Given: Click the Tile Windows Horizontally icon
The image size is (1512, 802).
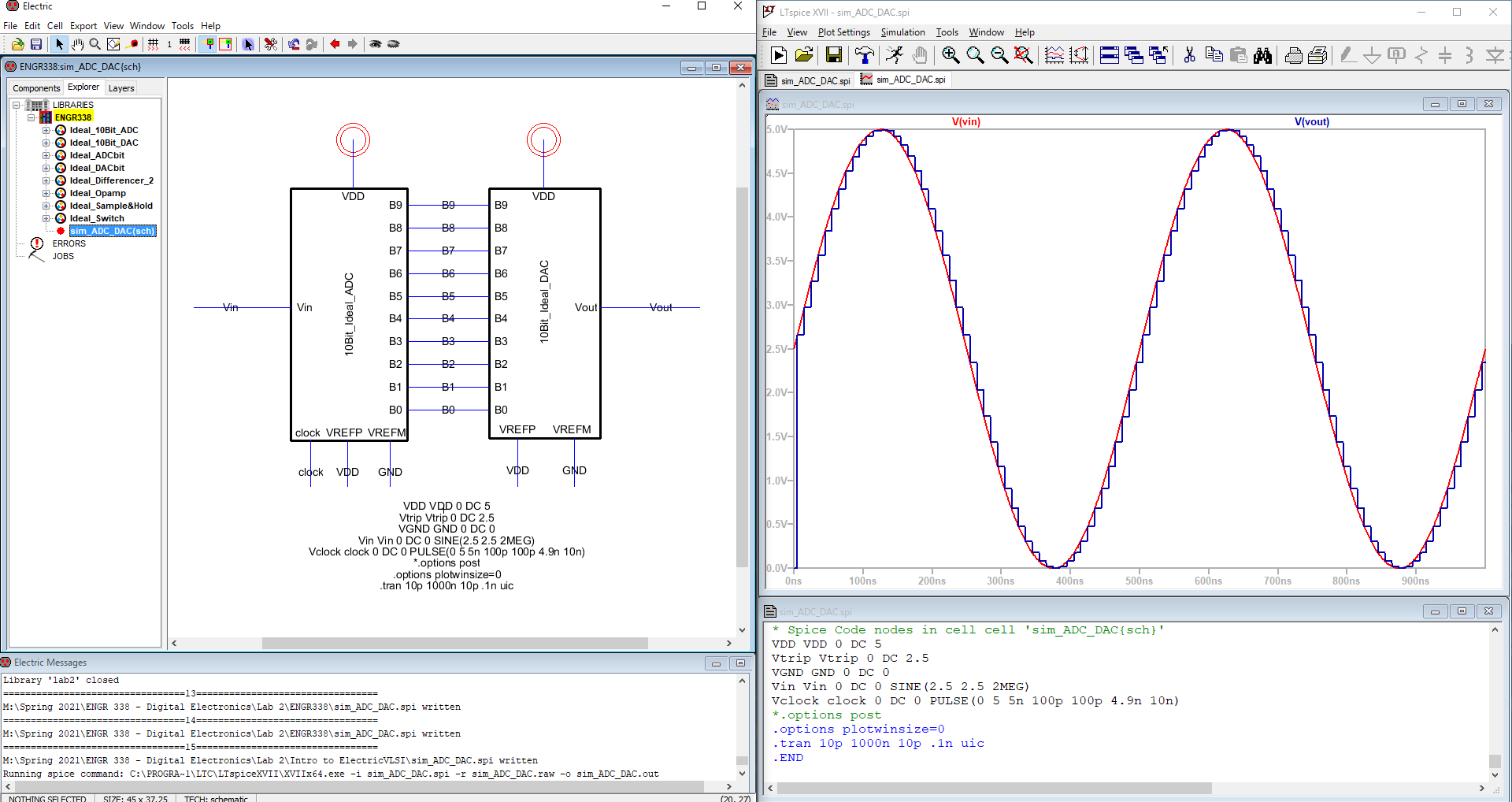Looking at the screenshot, I should [x=1110, y=55].
